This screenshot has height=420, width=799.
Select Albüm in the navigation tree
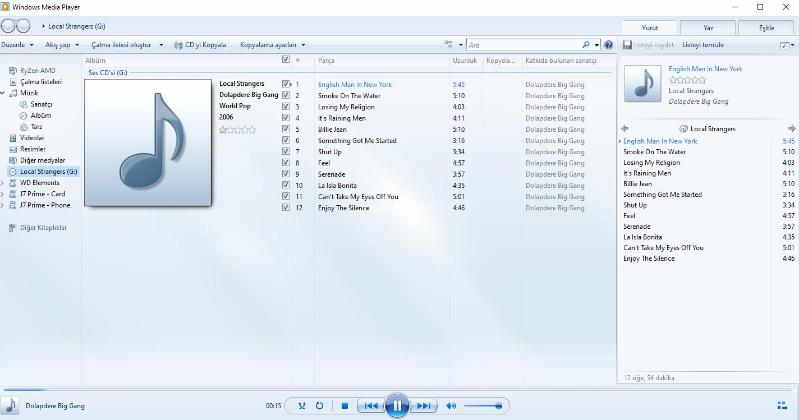tap(40, 115)
